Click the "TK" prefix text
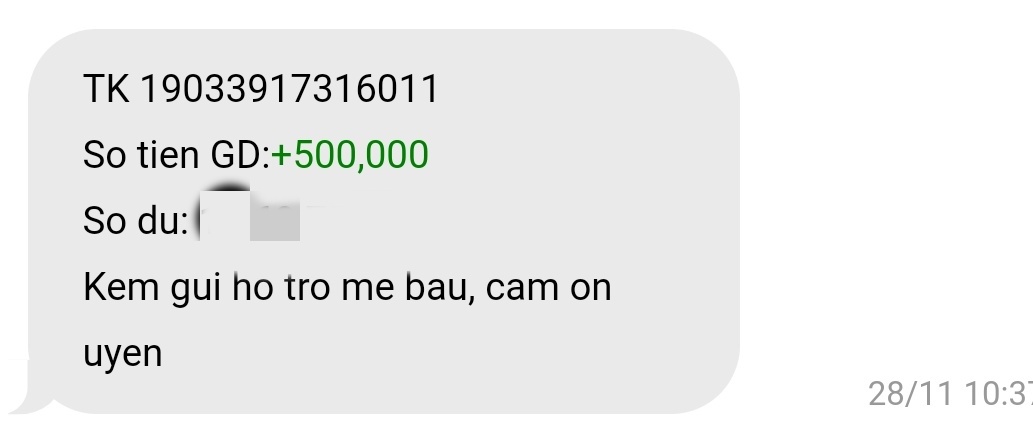The image size is (1033, 441). (106, 89)
